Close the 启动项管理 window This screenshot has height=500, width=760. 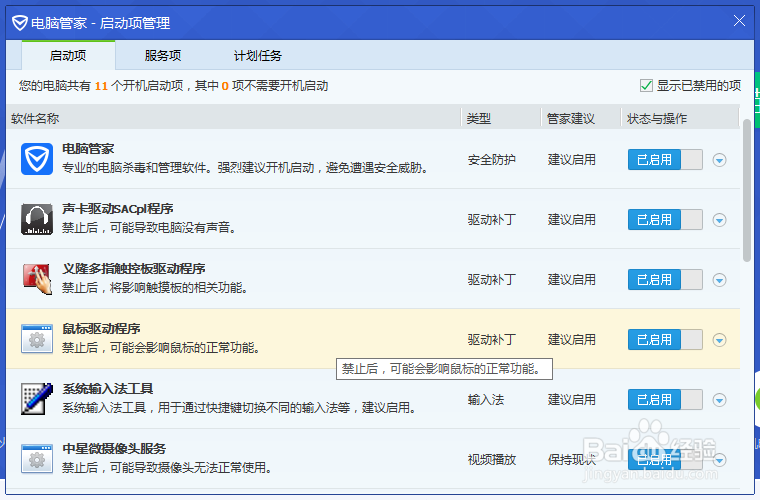tap(739, 21)
